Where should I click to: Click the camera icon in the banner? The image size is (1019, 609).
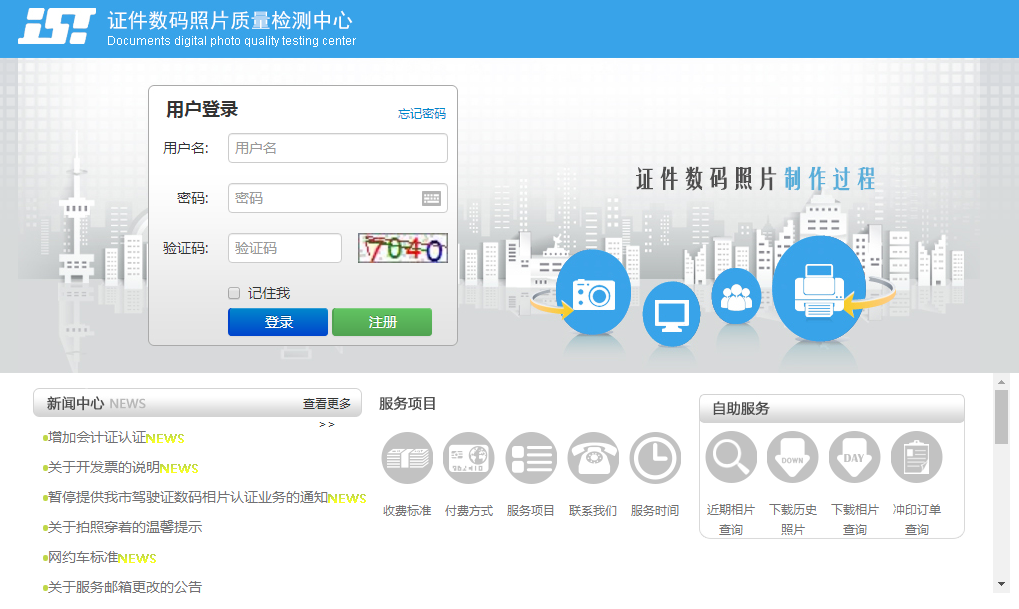pyautogui.click(x=593, y=294)
